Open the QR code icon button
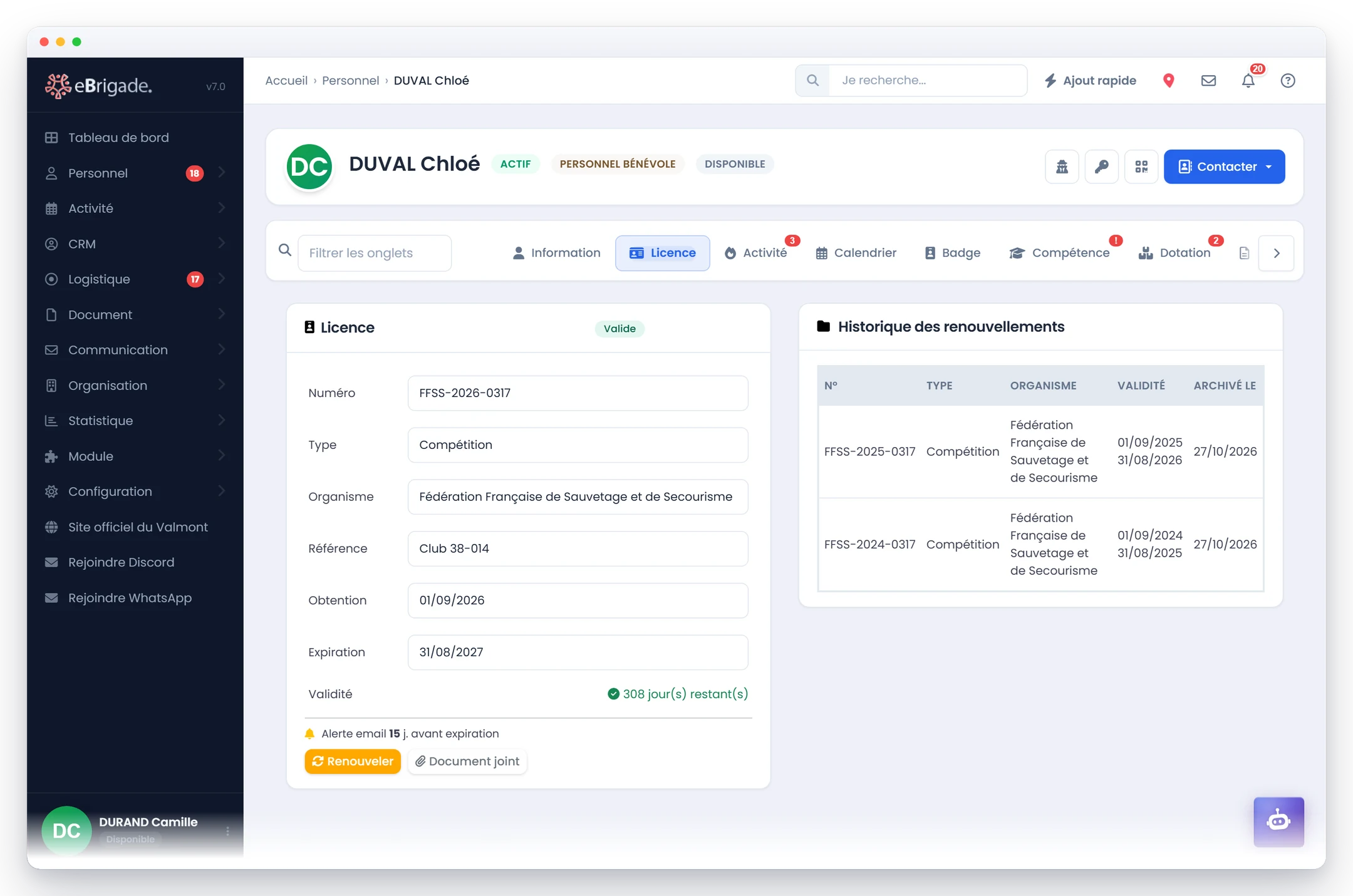1353x896 pixels. (1141, 167)
